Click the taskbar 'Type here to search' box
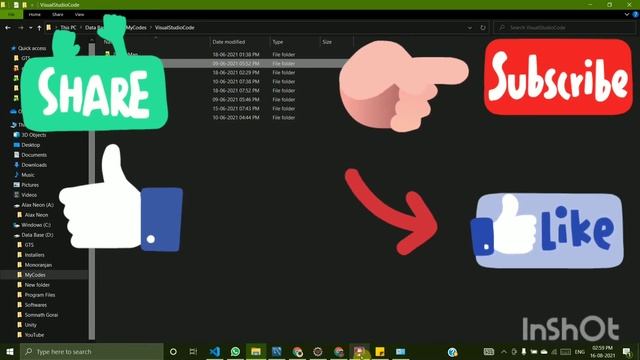640x360 pixels. coord(91,351)
